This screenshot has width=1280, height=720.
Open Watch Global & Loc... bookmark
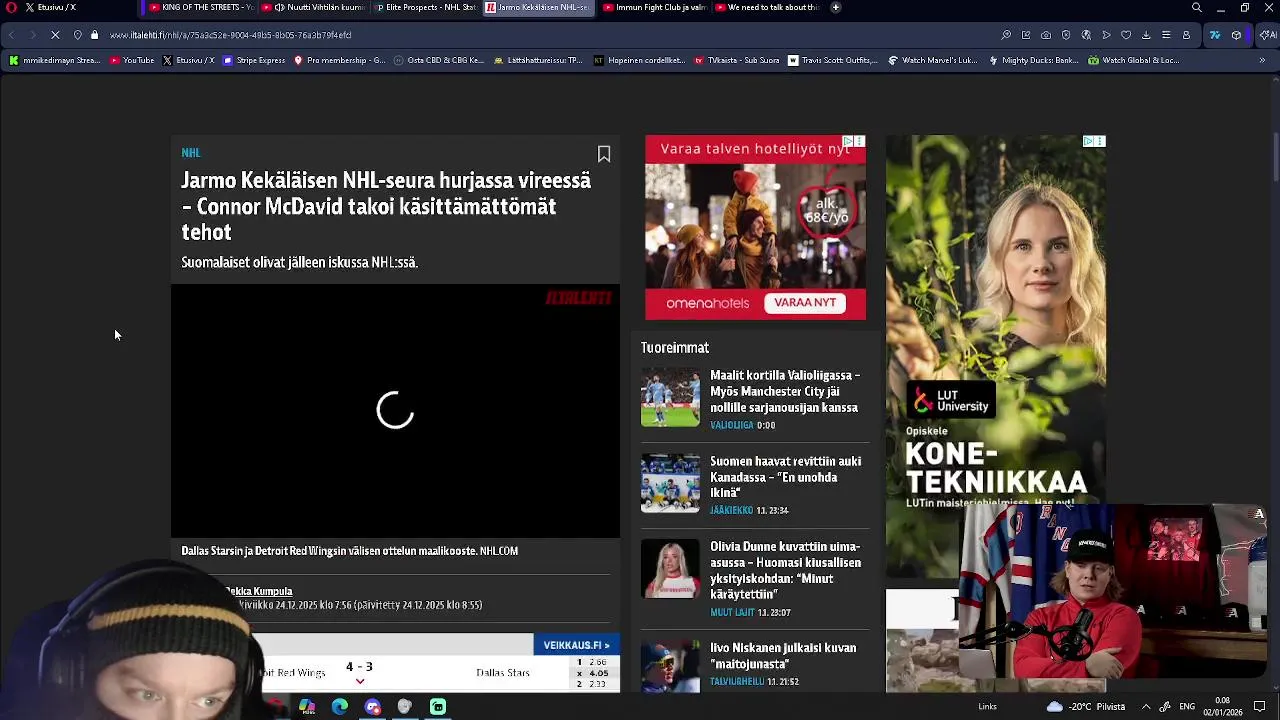click(1133, 60)
